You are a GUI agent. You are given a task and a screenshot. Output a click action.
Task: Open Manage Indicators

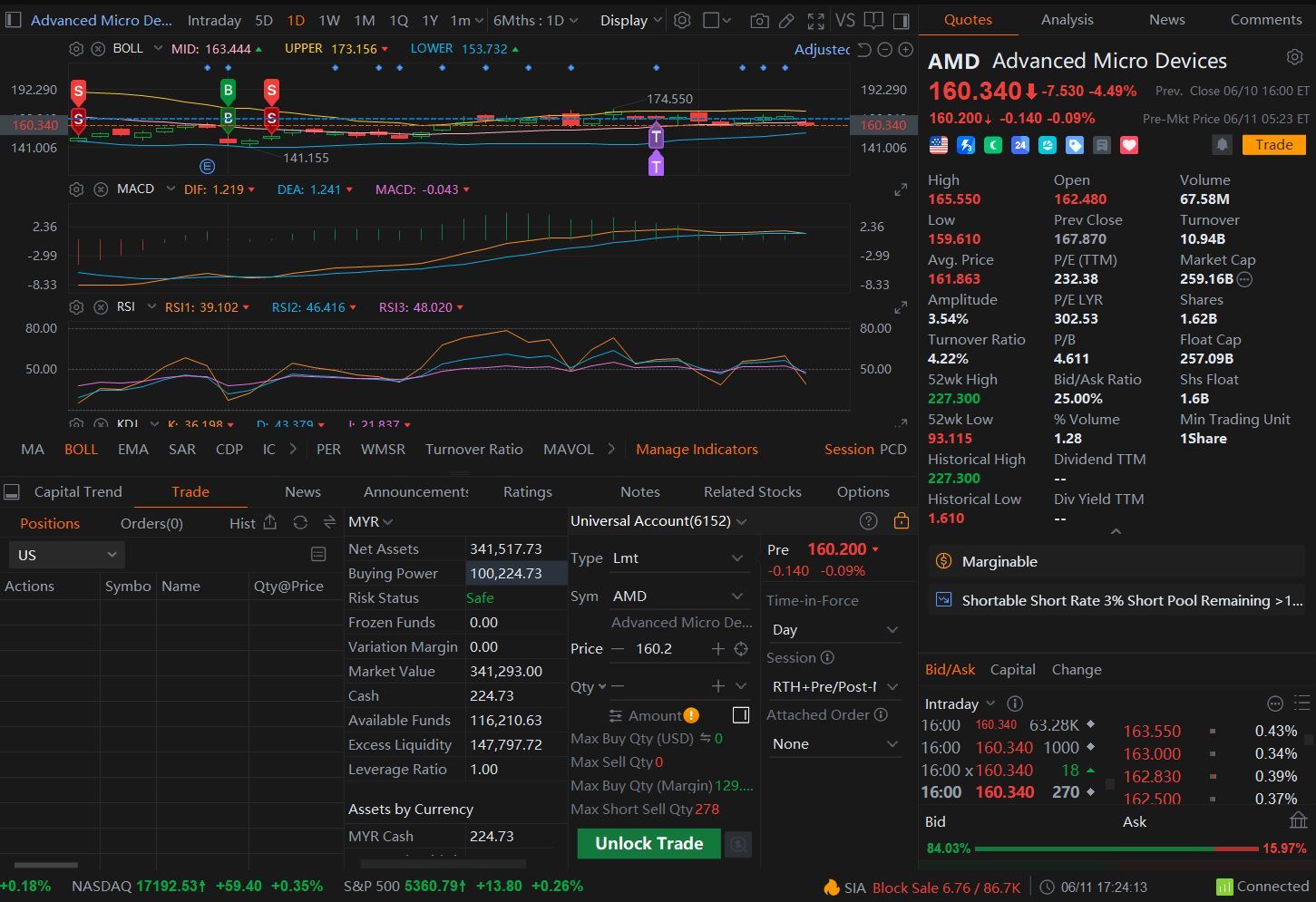[x=697, y=449]
